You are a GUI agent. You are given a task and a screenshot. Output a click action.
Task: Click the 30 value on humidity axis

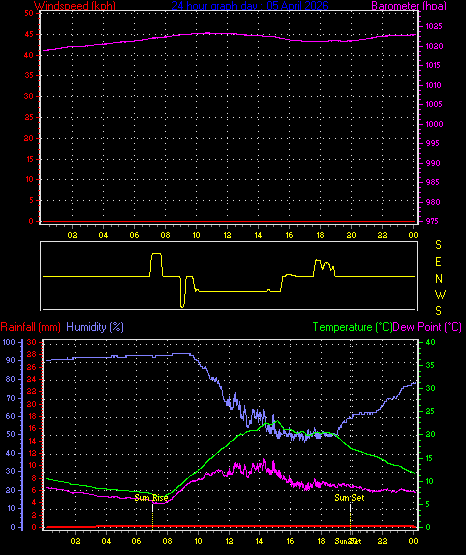[x=11, y=471]
